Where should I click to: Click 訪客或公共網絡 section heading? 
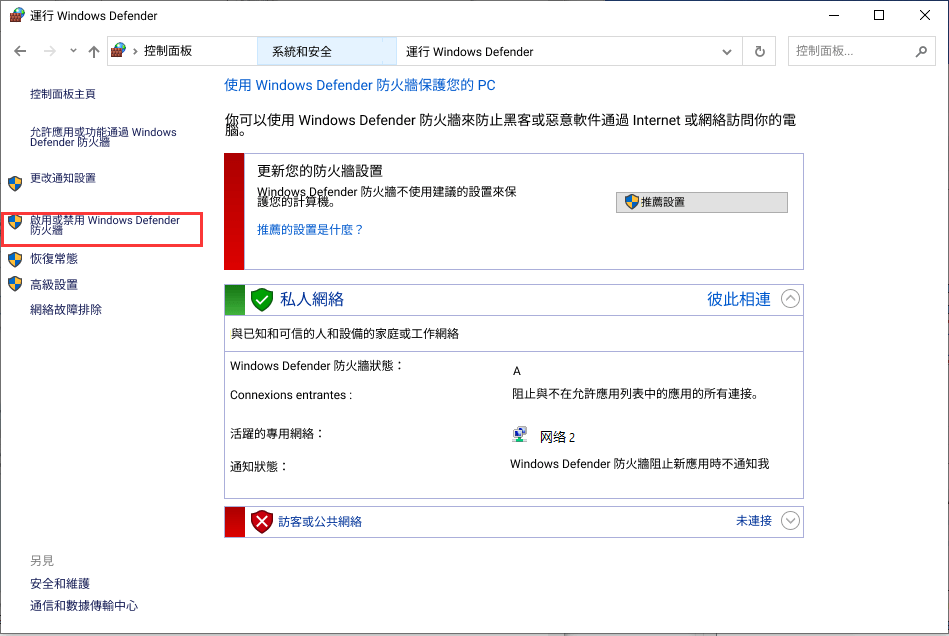320,521
